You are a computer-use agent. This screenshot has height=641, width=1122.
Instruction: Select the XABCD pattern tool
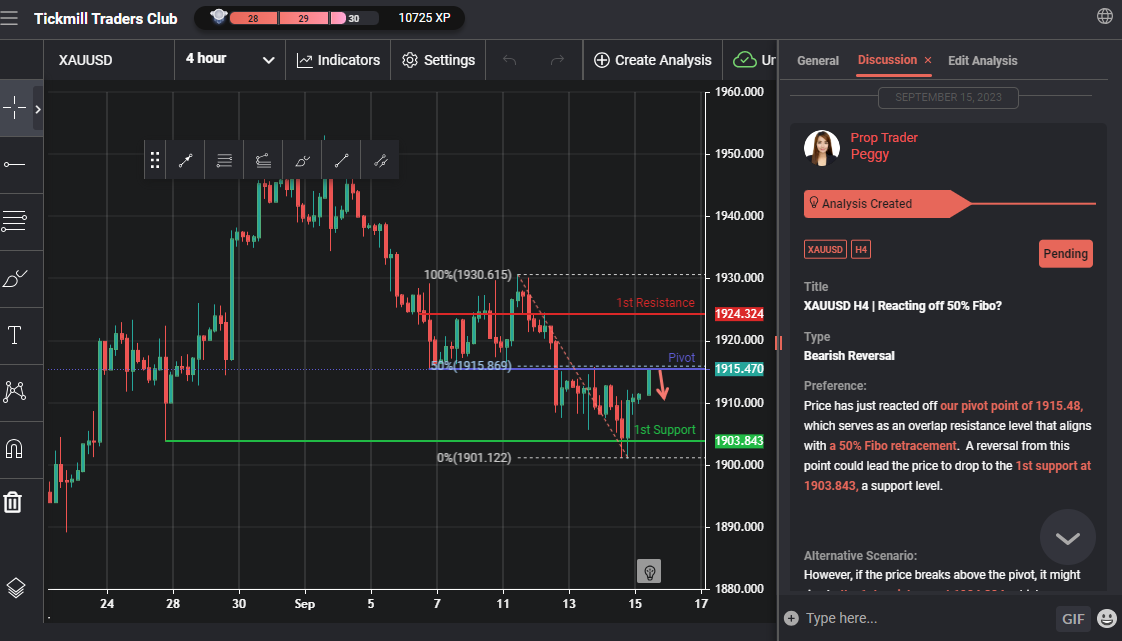(14, 391)
